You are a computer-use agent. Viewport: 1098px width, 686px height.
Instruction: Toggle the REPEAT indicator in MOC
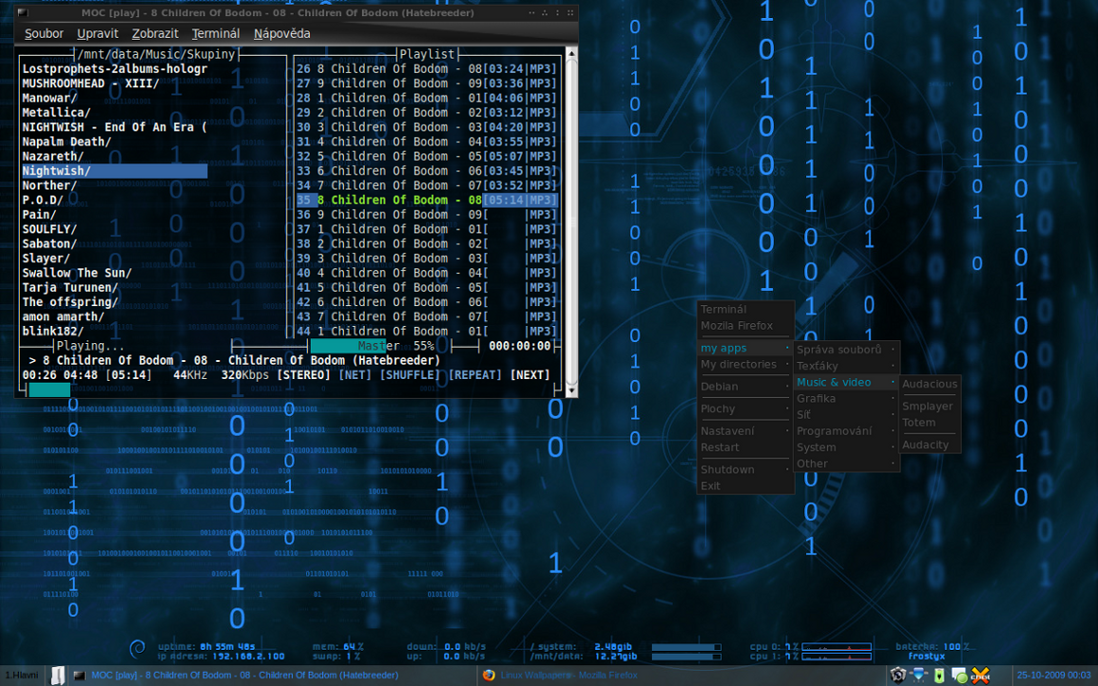(x=475, y=375)
